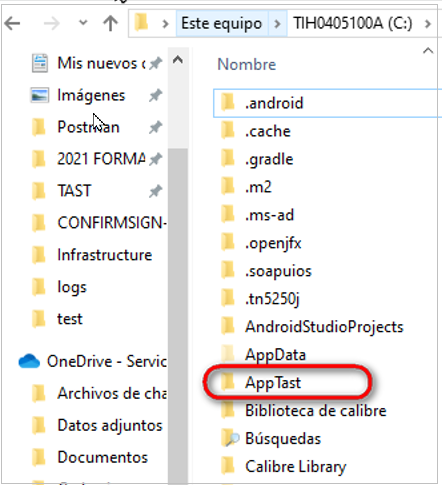Open recent locations dropdown chevron
This screenshot has width=442, height=485.
tap(83, 23)
